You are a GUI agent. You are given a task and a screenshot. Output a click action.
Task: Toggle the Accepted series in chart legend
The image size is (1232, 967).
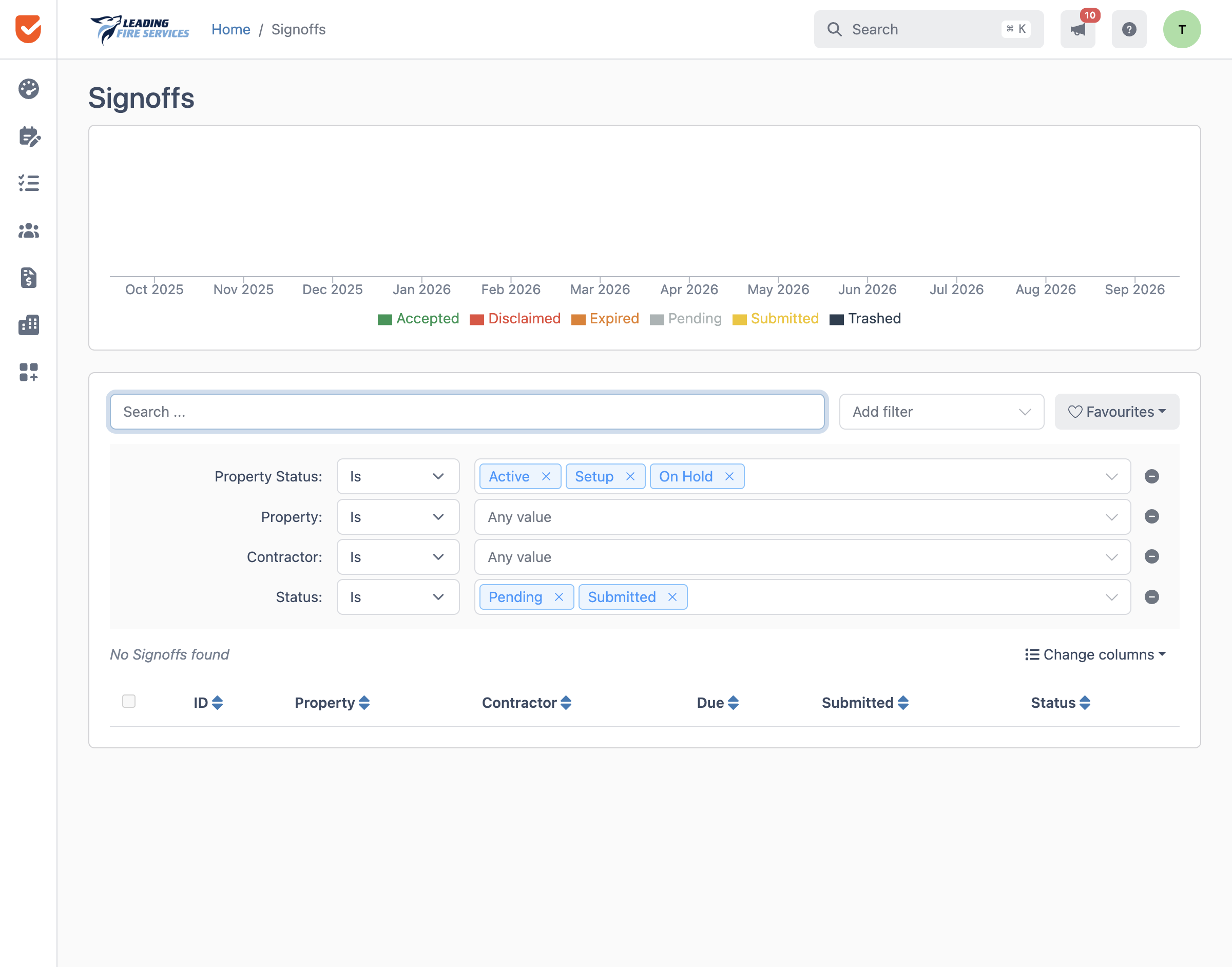418,319
